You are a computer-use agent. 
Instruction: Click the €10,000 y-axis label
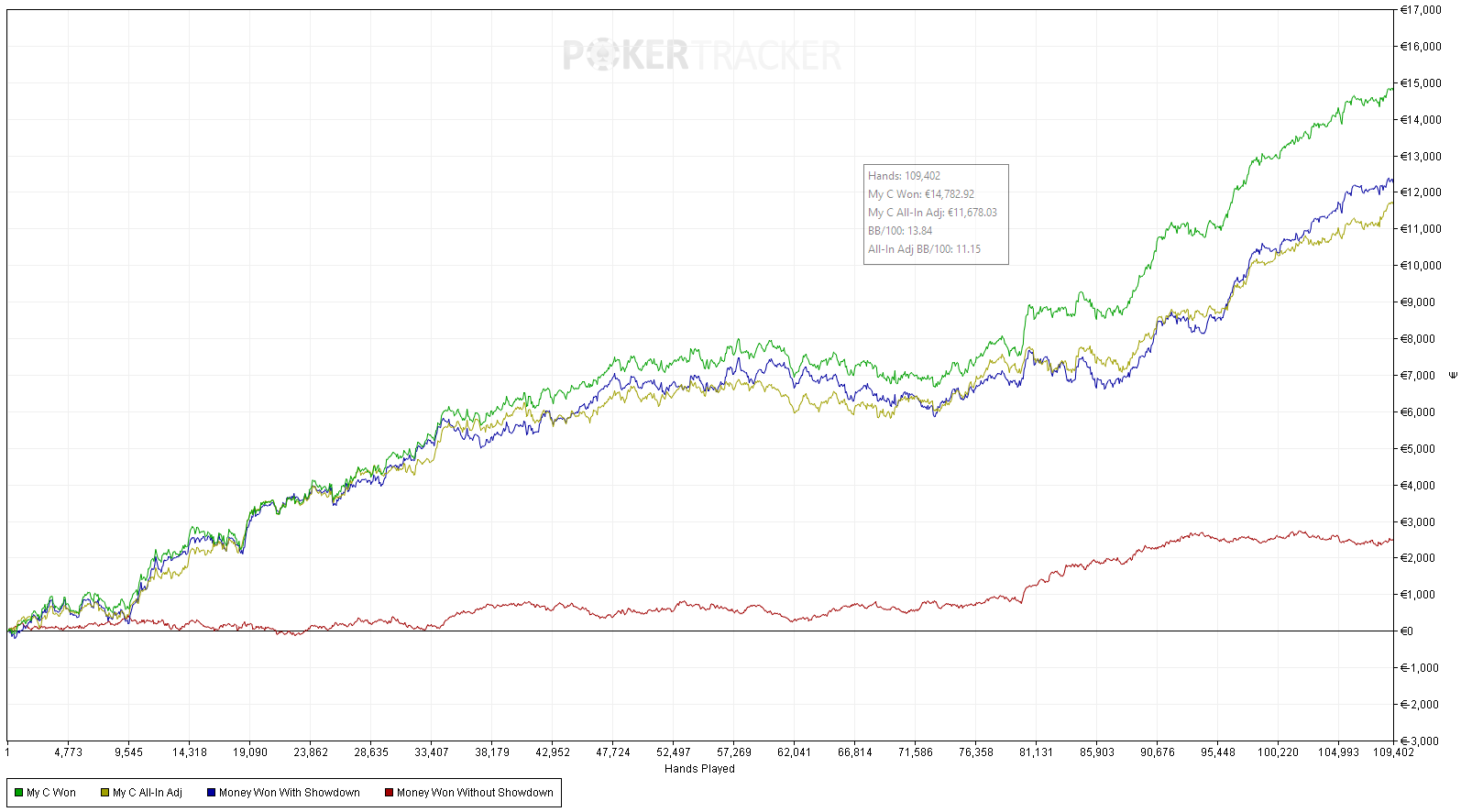[1421, 266]
